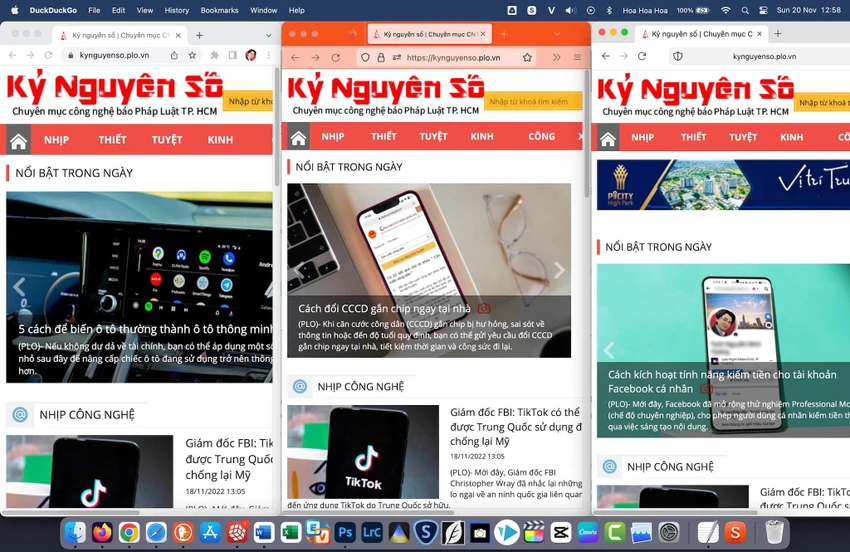
Task: Open the Bookmarks menu
Action: click(x=220, y=10)
